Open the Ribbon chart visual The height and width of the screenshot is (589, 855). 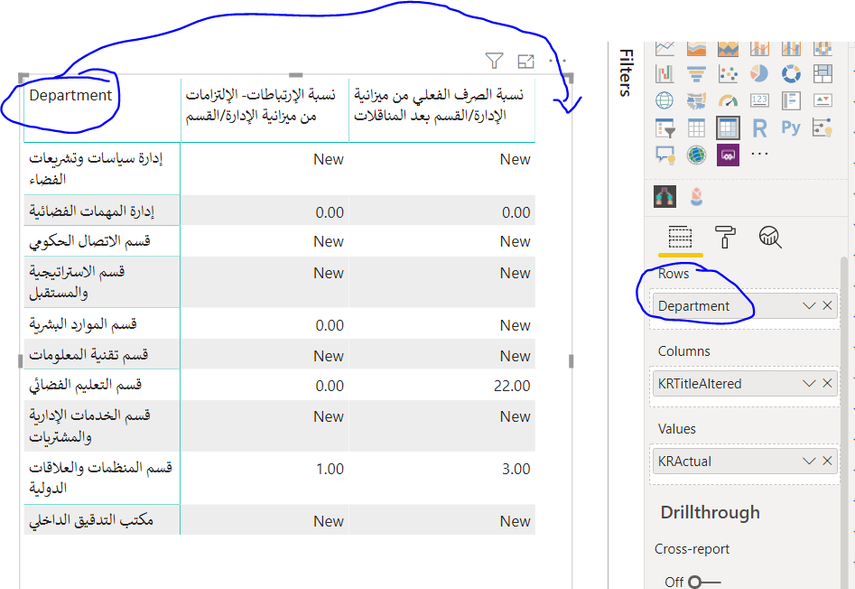tap(728, 49)
